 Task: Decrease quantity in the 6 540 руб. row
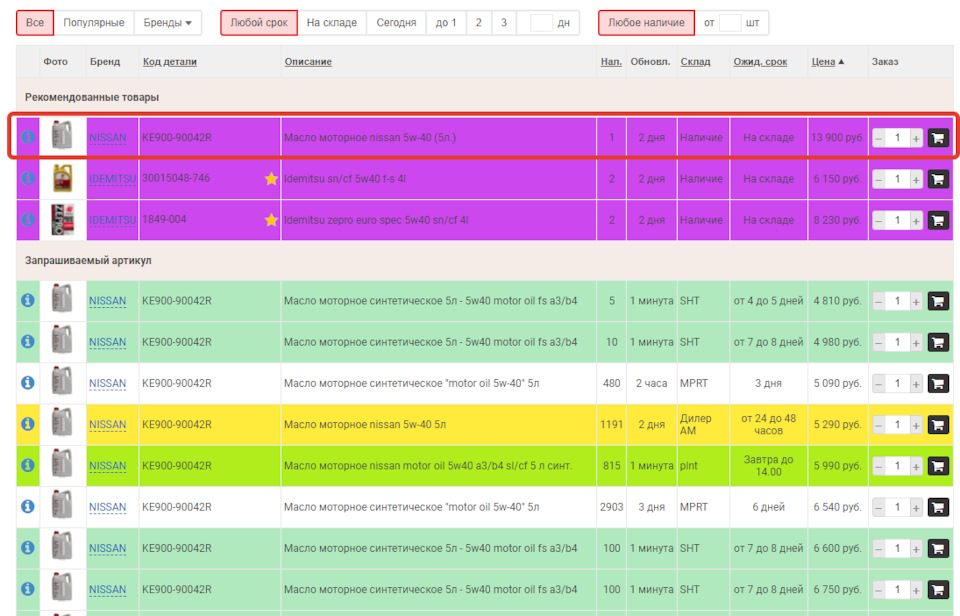click(879, 508)
